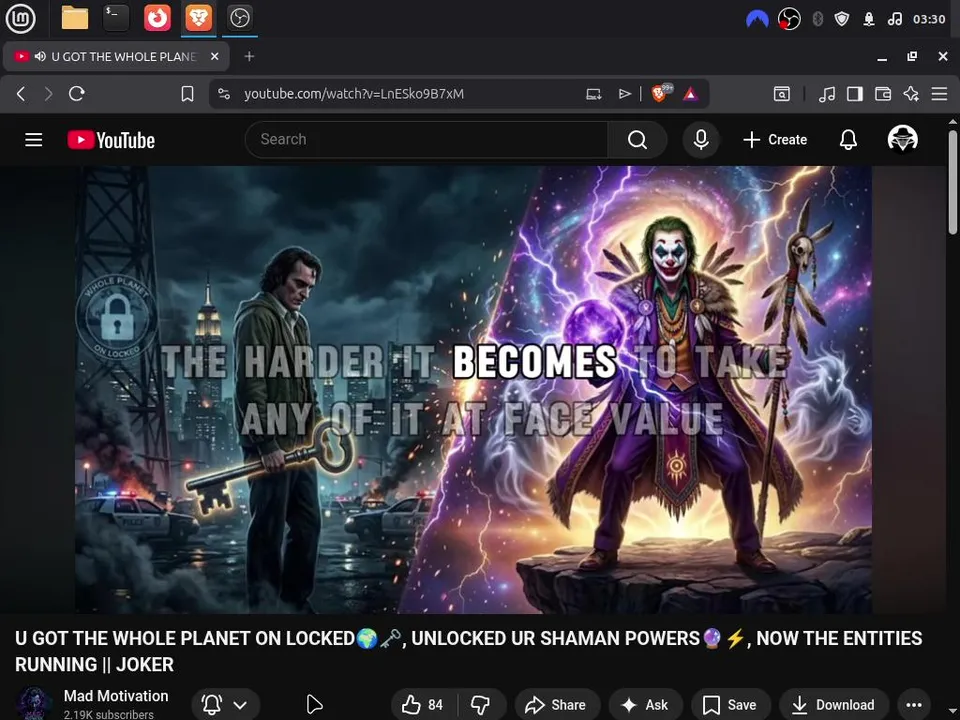This screenshot has width=960, height=720.
Task: Open the Linux Mint start menu
Action: (x=20, y=18)
